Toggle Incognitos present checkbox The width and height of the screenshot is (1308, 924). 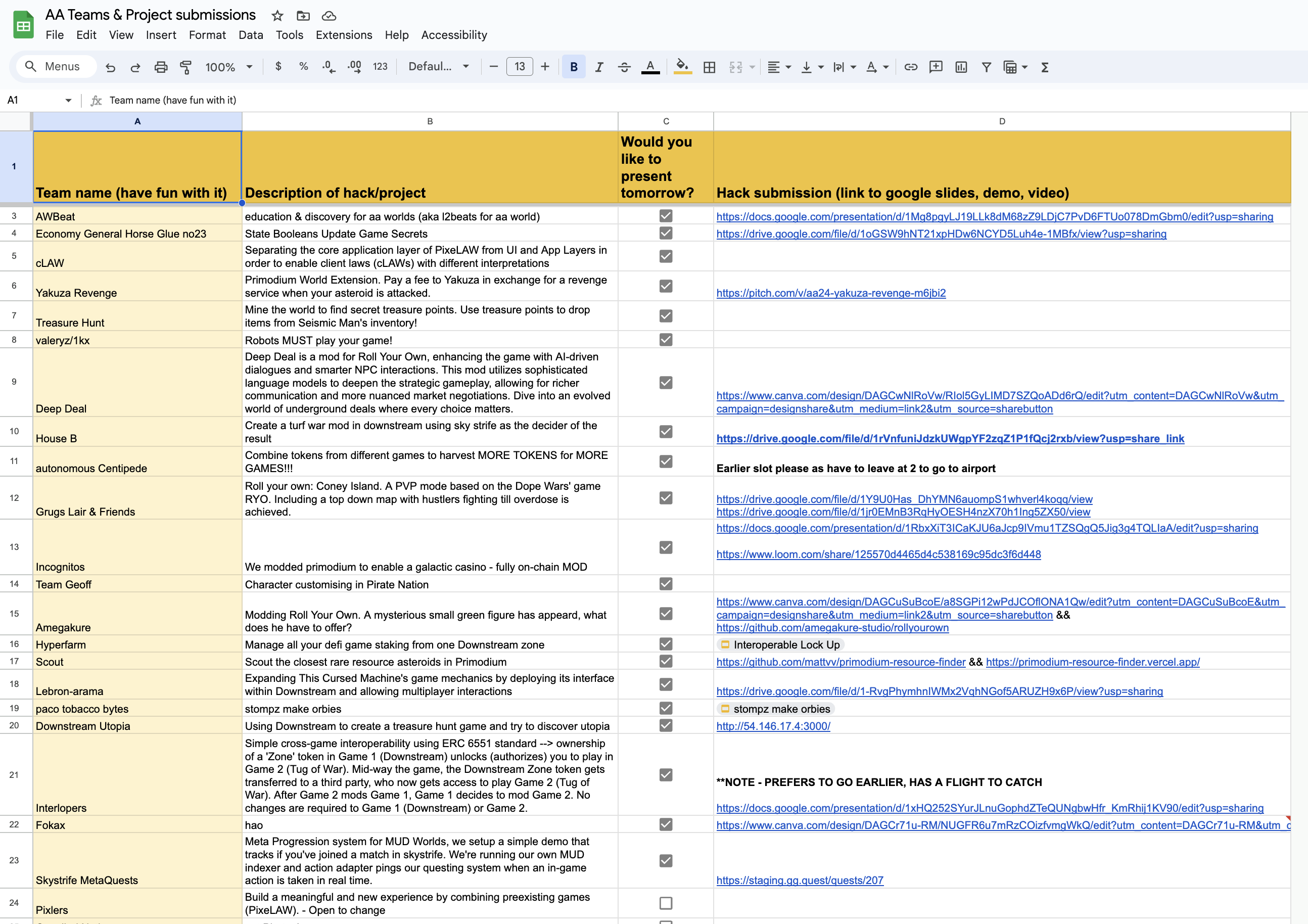pos(666,547)
